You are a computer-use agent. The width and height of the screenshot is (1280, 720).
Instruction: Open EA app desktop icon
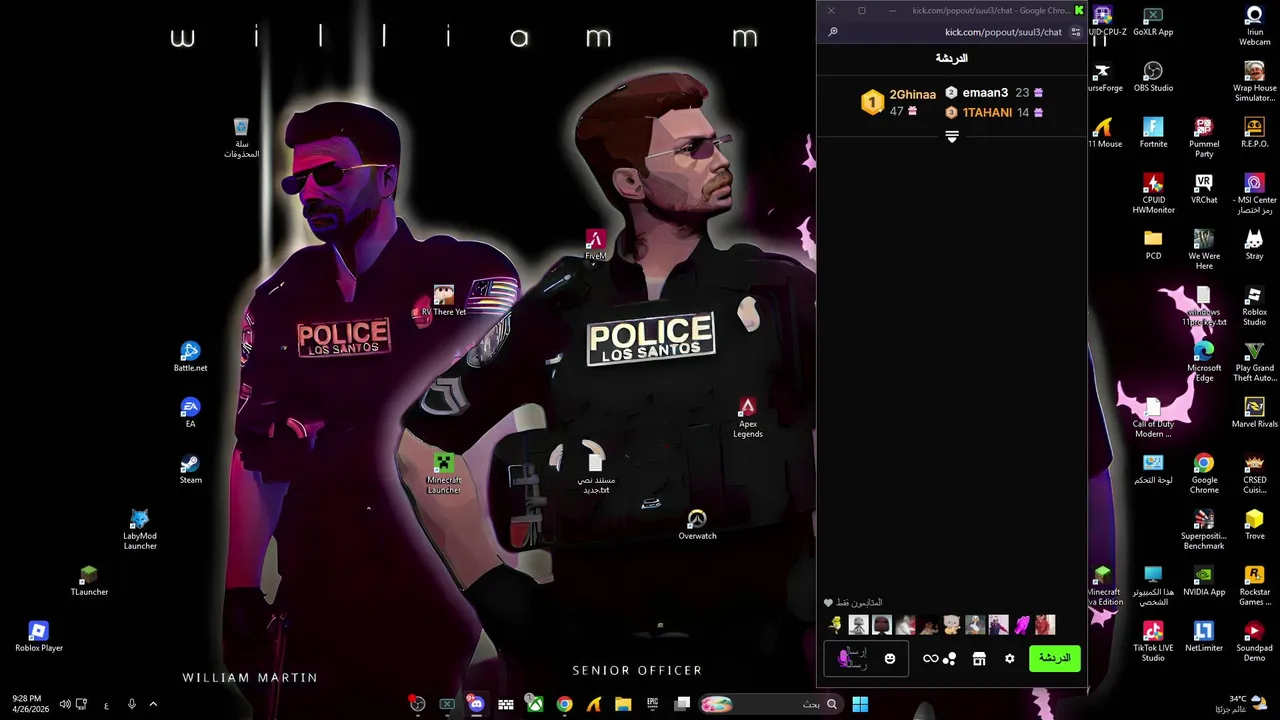click(x=190, y=413)
